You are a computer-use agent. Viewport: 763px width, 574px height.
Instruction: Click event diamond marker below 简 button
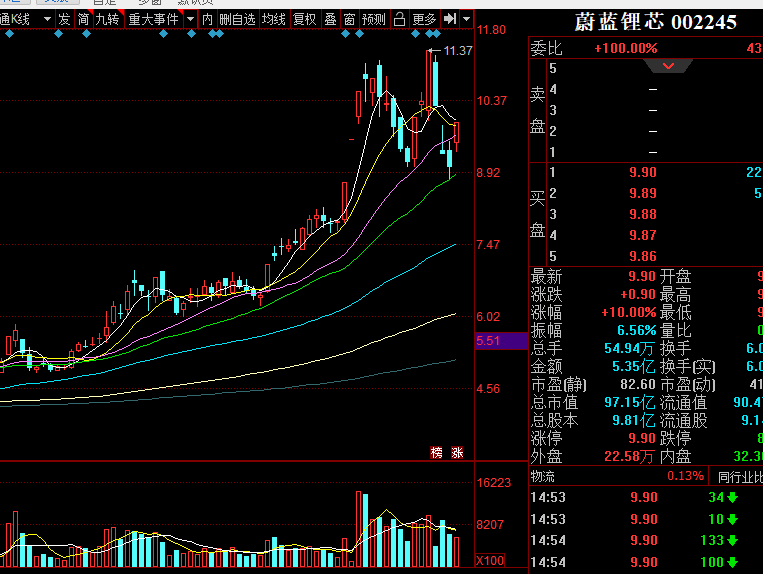86,34
